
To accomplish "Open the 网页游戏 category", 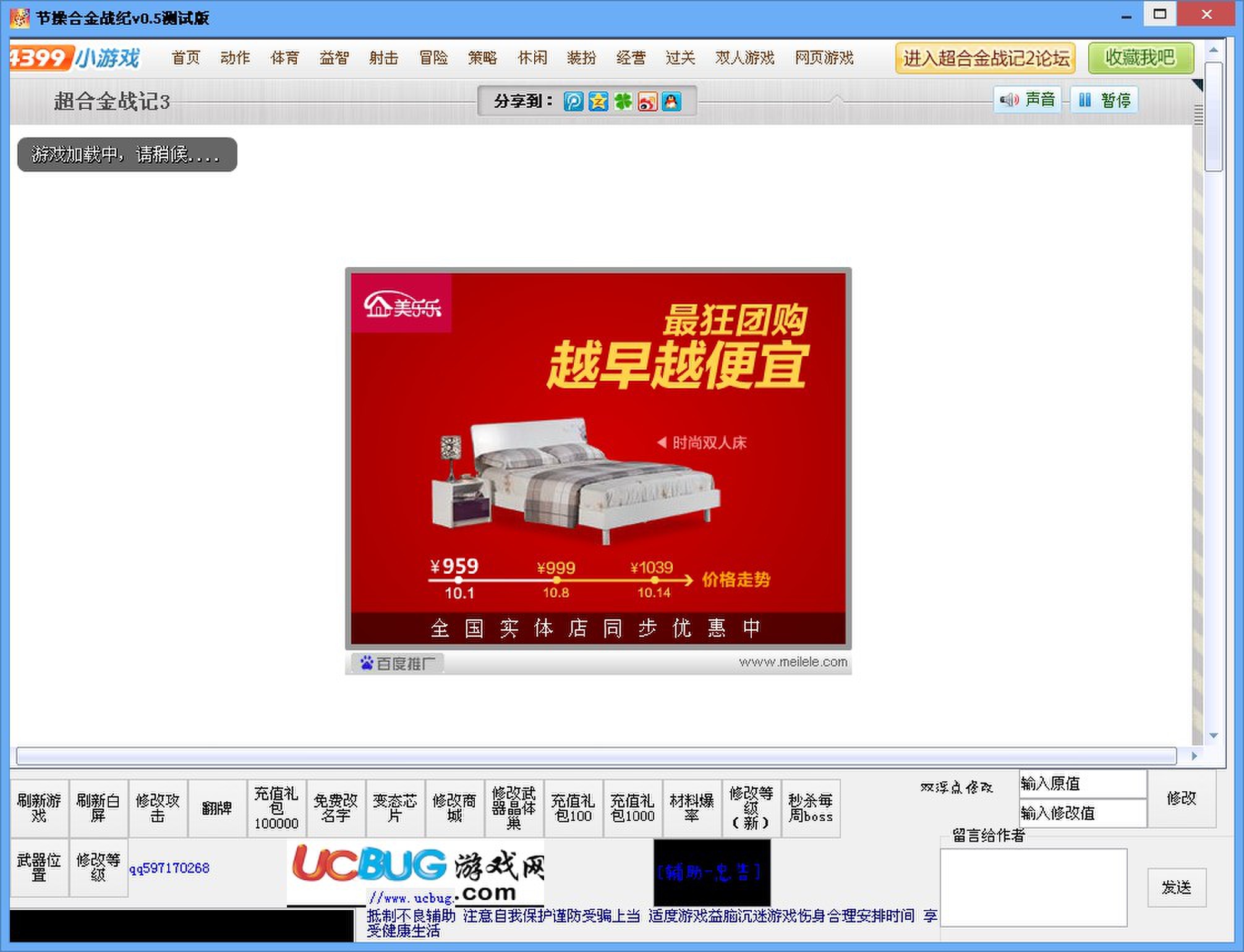I will click(x=824, y=57).
